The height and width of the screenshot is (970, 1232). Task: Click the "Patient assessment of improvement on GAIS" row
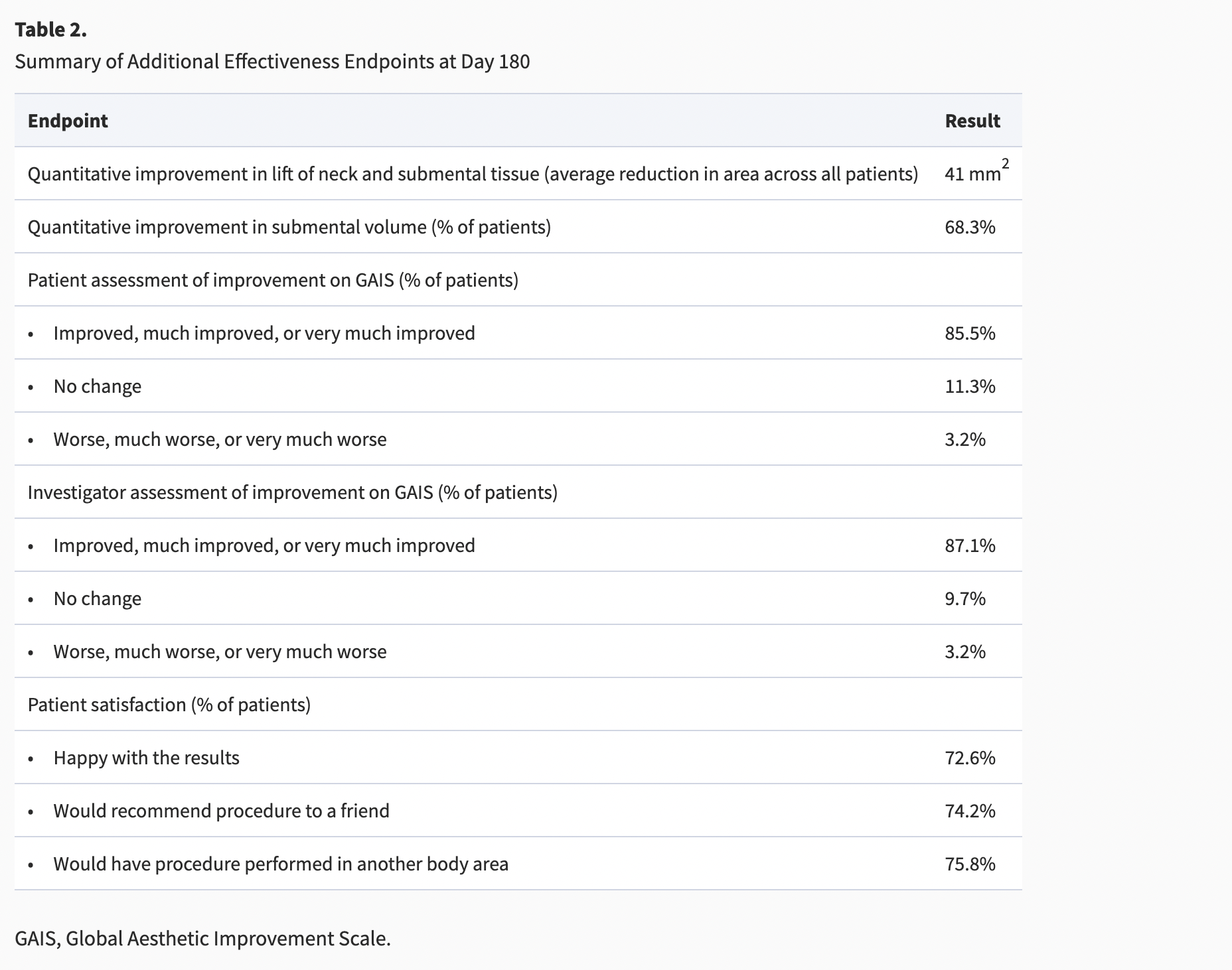273,280
